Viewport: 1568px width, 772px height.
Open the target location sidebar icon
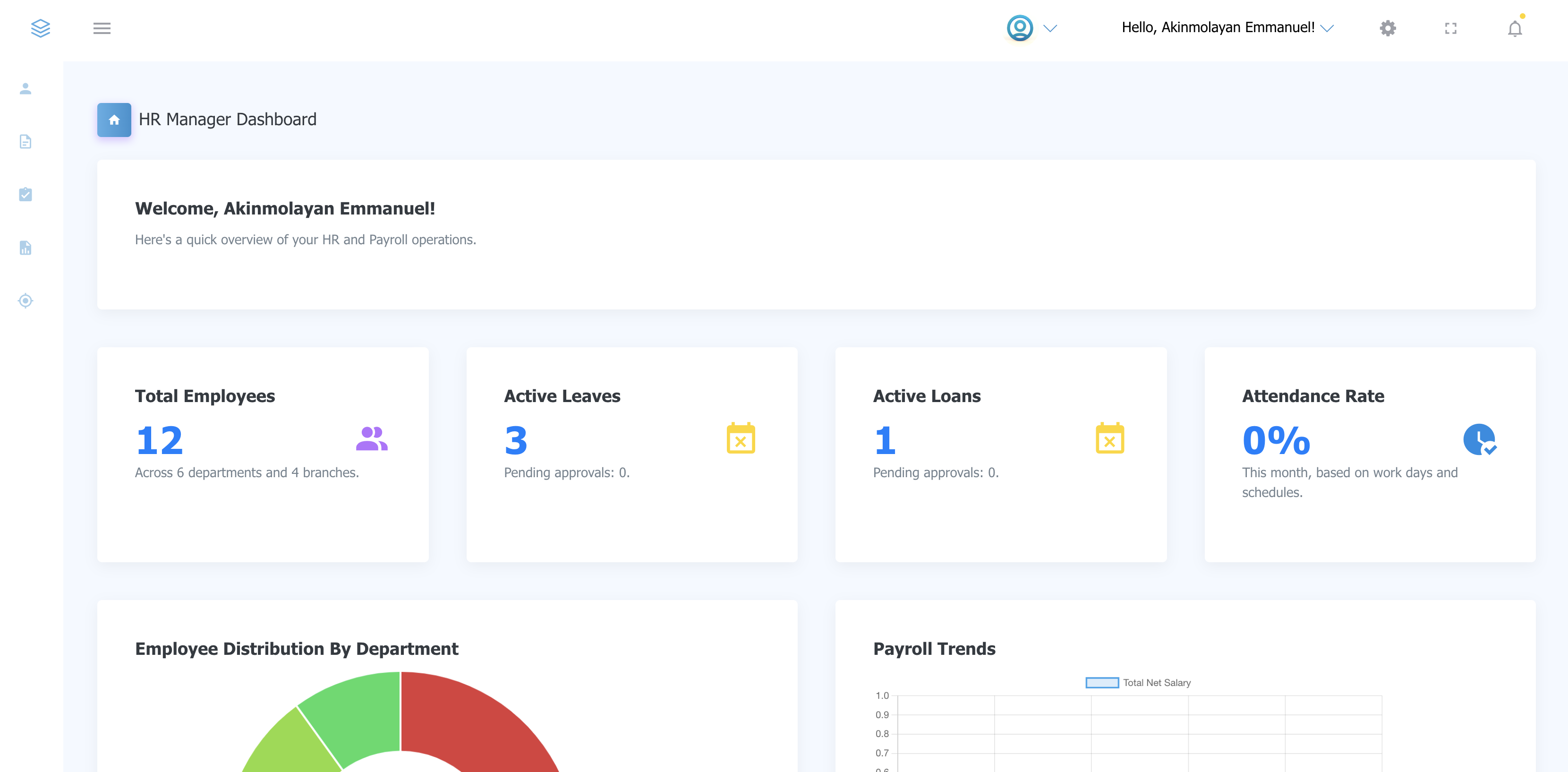(x=26, y=301)
